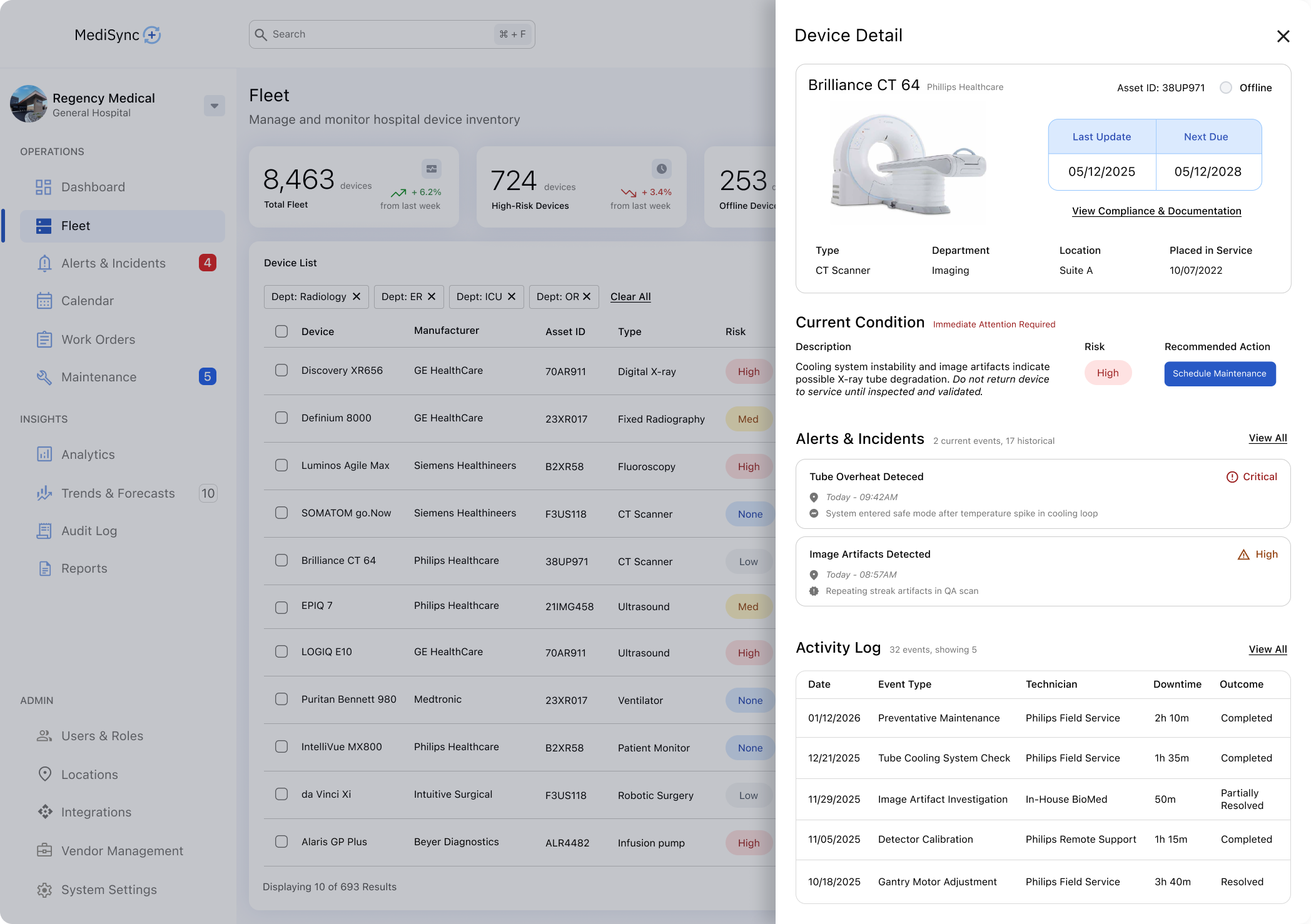This screenshot has width=1311, height=924.
Task: Go to Reports in Insights menu
Action: 84,568
